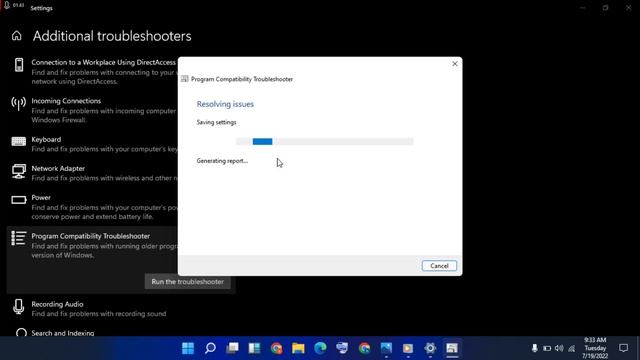Click the network tray icon

(571, 348)
